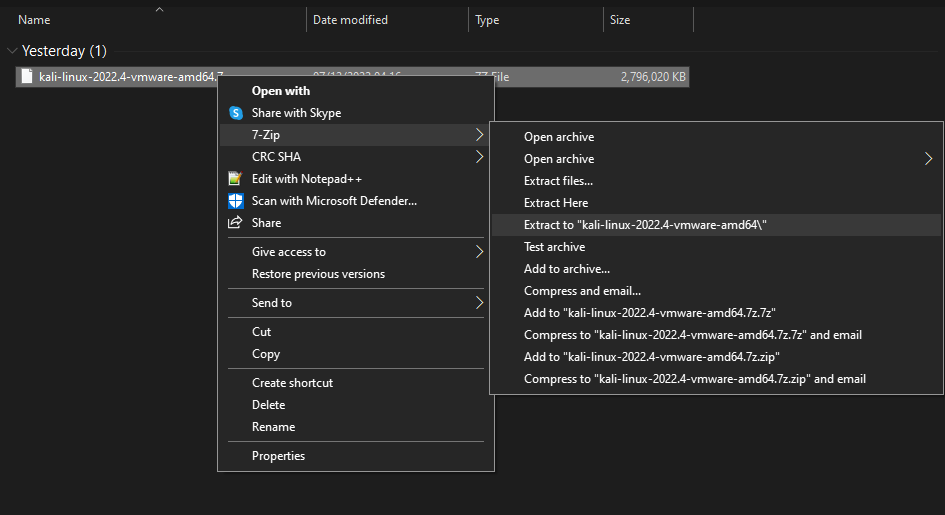Click second Open archive with submenu arrow
This screenshot has height=515, width=945.
pyautogui.click(x=716, y=159)
